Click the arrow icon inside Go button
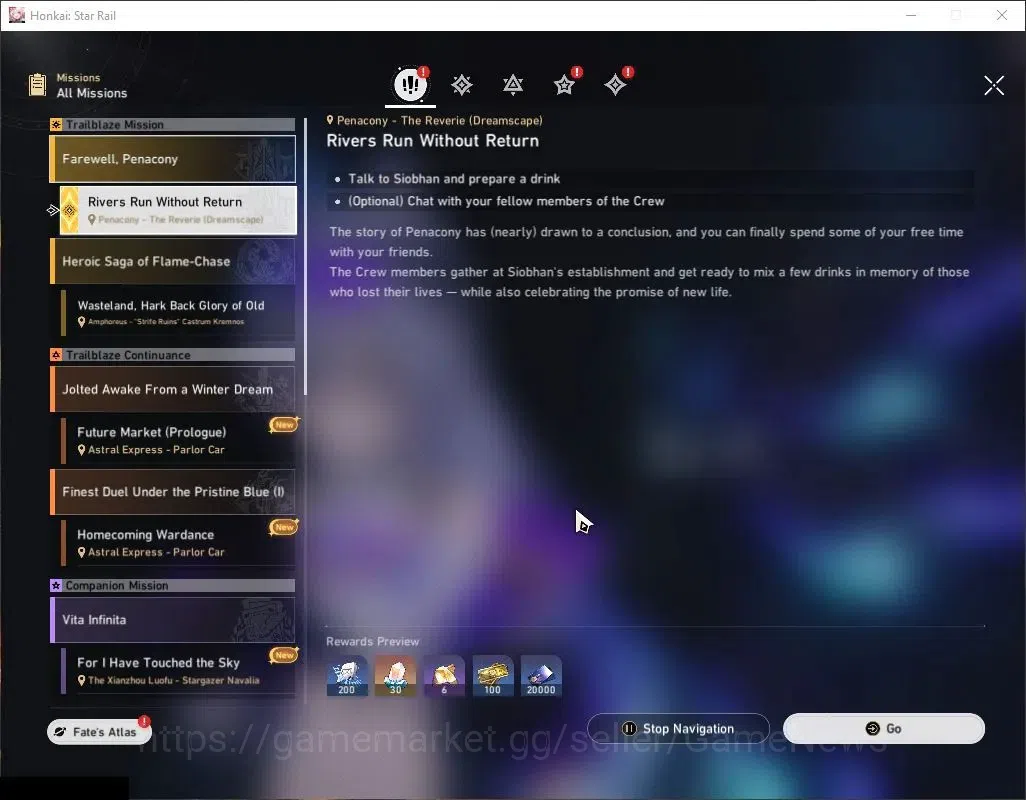 [x=872, y=729]
